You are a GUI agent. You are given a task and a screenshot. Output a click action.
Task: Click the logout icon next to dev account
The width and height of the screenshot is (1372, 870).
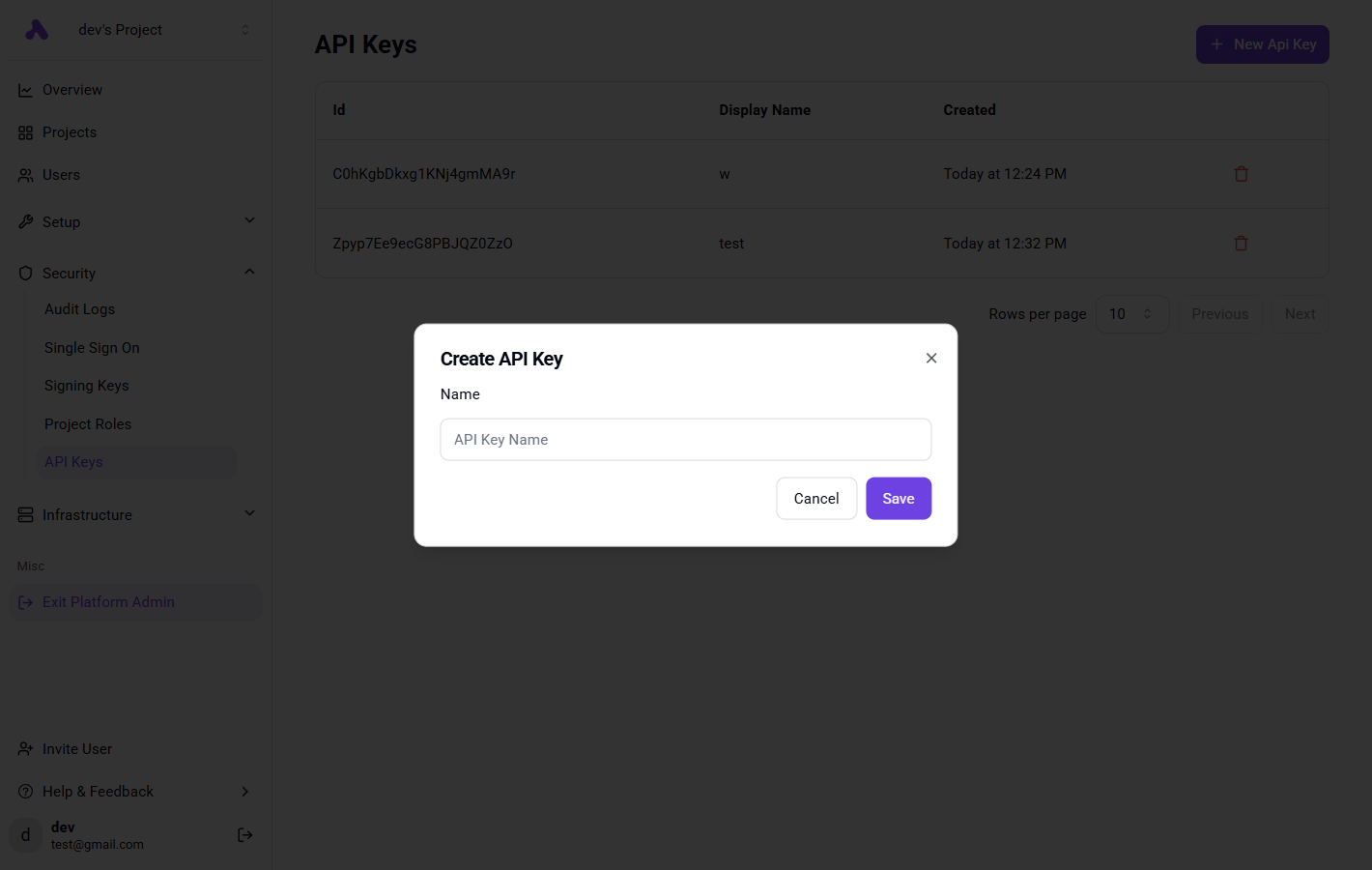(x=244, y=834)
